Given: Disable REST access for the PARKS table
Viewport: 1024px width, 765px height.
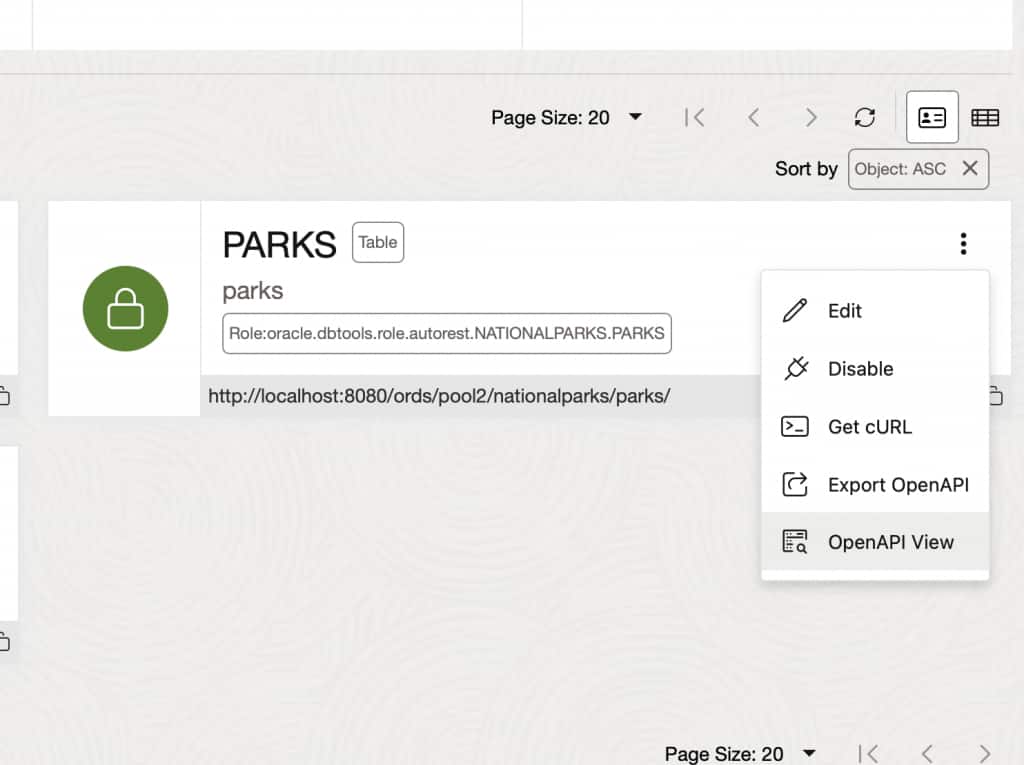Looking at the screenshot, I should [x=860, y=368].
